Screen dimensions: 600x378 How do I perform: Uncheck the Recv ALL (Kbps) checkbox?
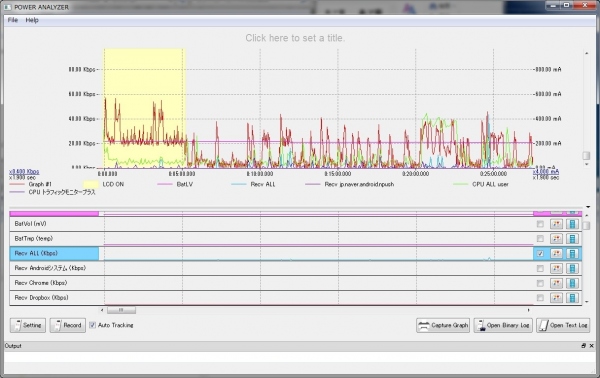[x=540, y=254]
